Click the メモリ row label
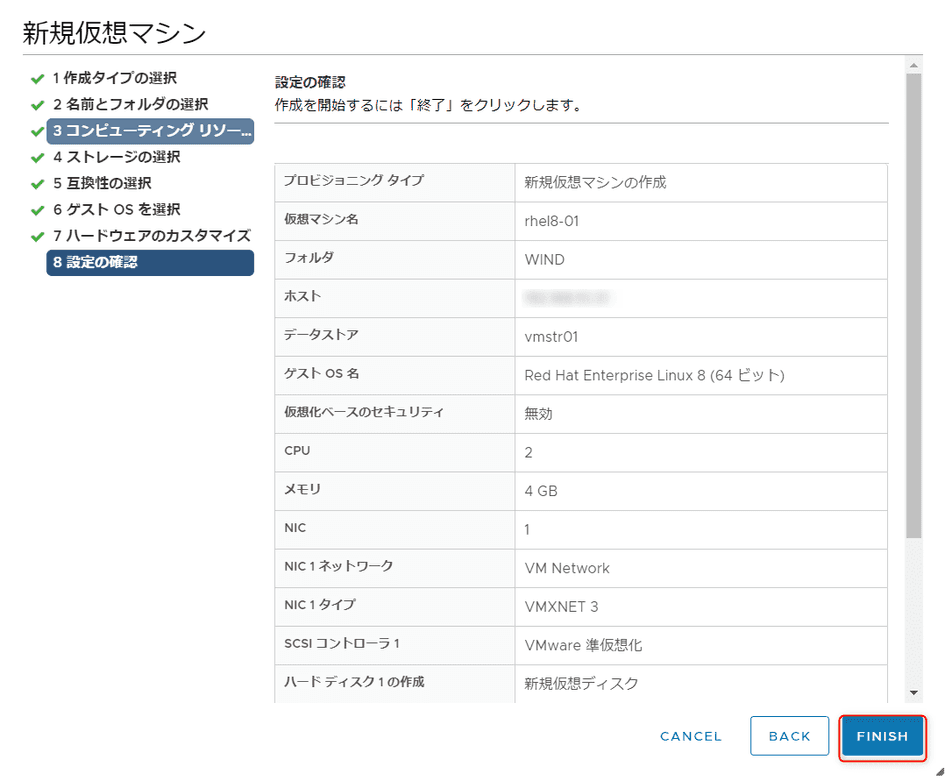Viewport: 945px width, 780px height. tap(303, 489)
